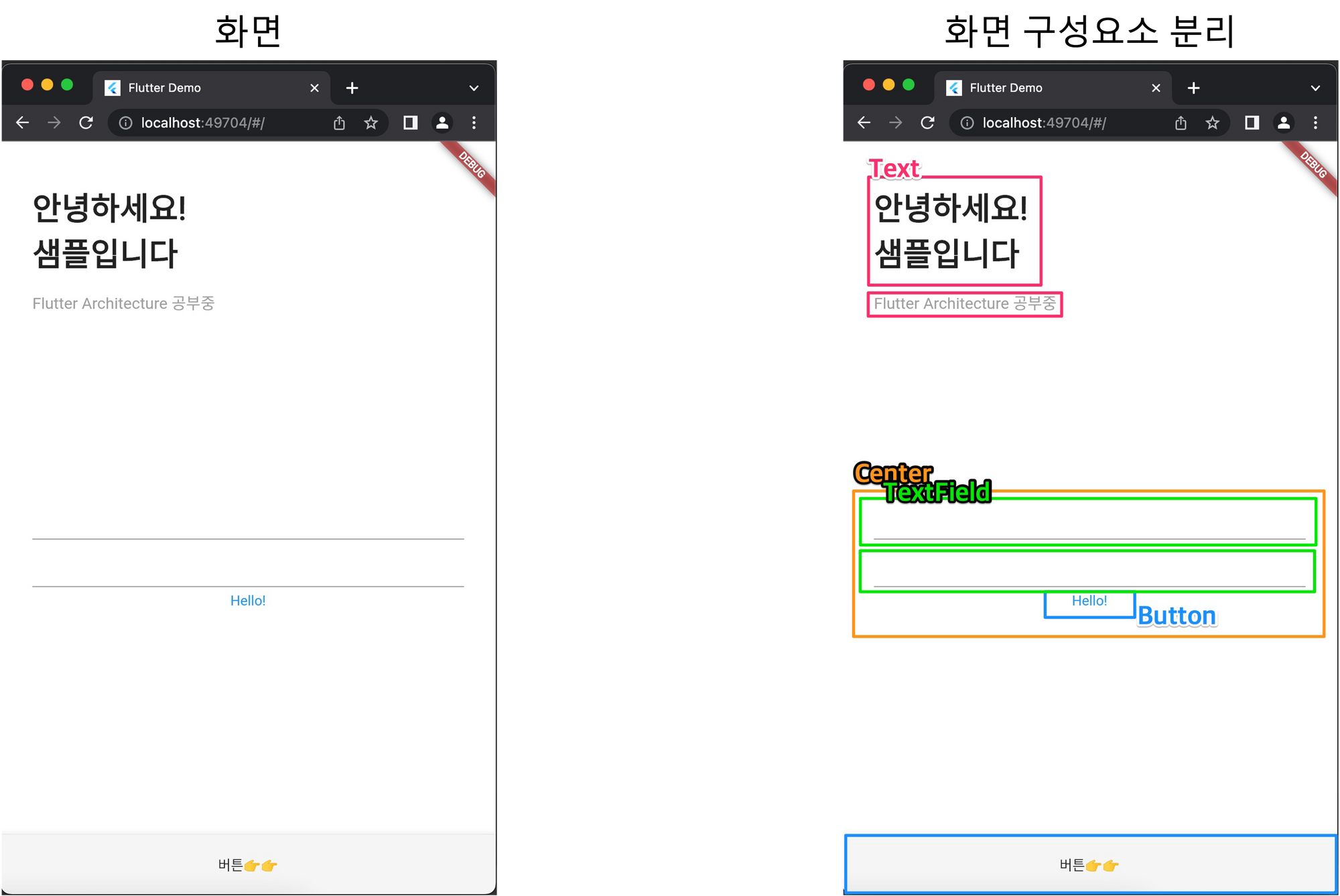This screenshot has width=1340, height=896.
Task: Click the reload/refresh icon in browser
Action: (x=86, y=122)
